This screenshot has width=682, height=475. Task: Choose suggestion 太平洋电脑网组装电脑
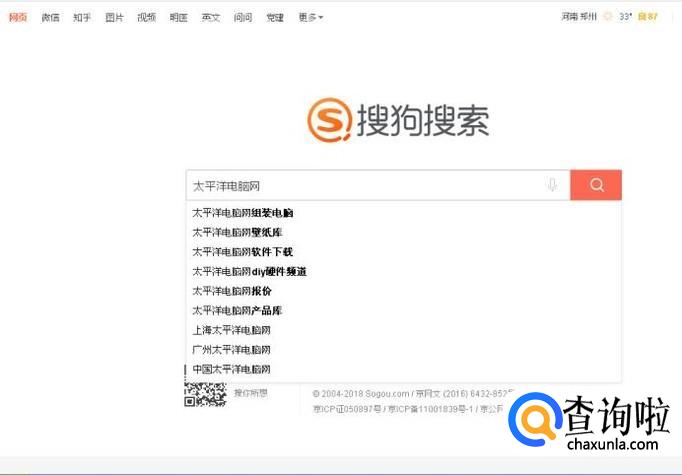coord(403,213)
